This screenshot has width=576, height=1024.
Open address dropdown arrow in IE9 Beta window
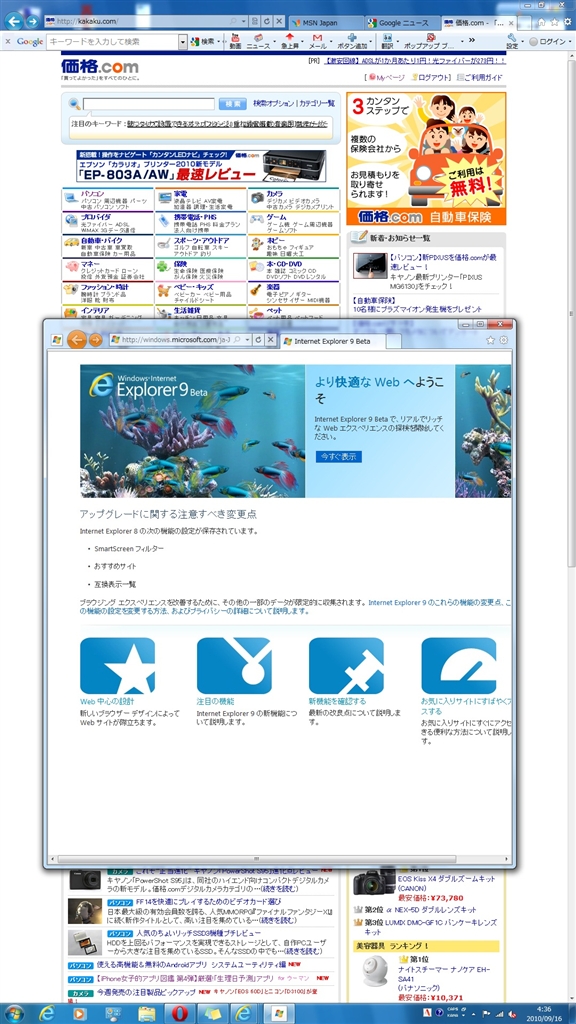(248, 340)
